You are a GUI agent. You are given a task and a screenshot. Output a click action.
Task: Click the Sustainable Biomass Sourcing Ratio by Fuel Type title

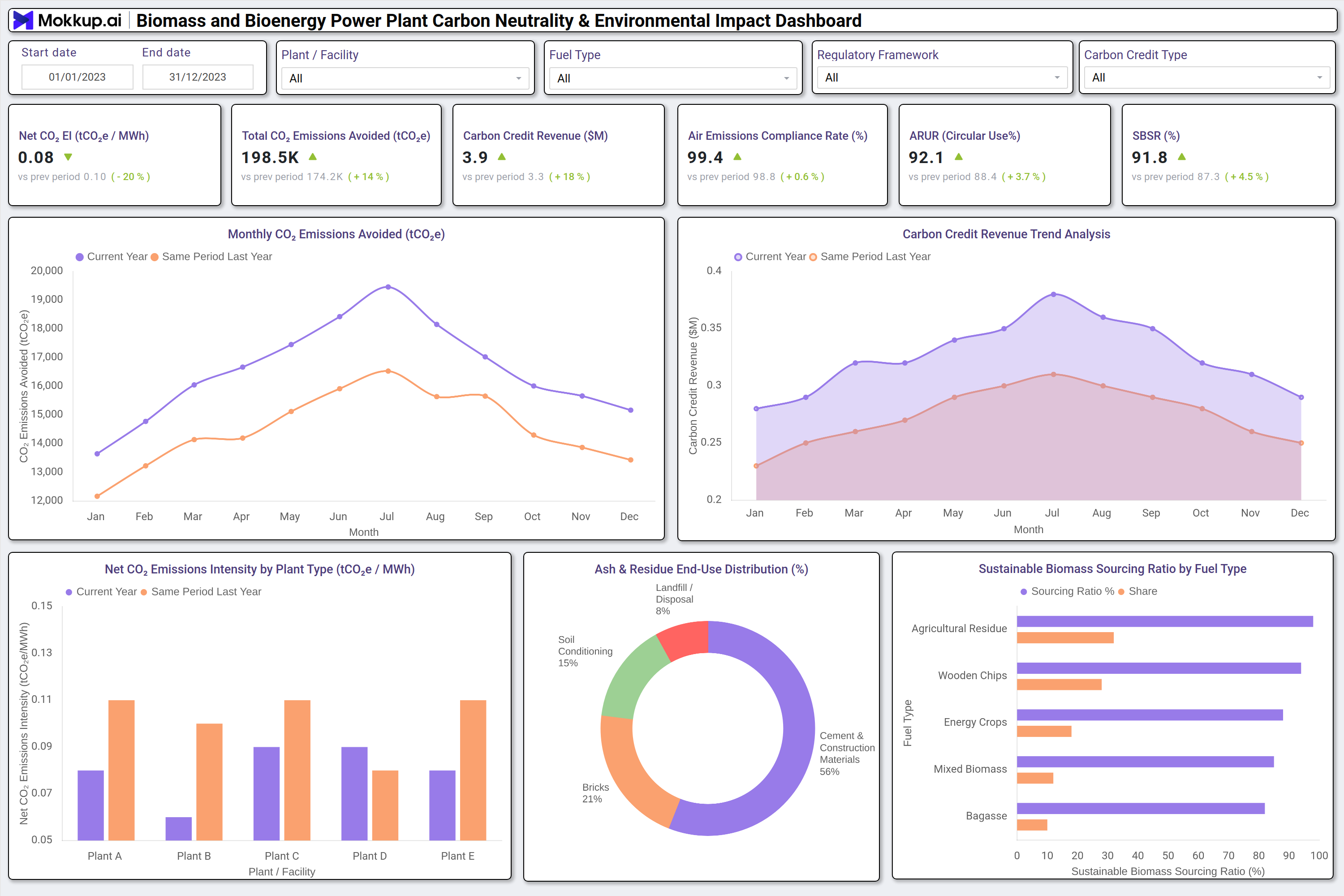pyautogui.click(x=1112, y=569)
